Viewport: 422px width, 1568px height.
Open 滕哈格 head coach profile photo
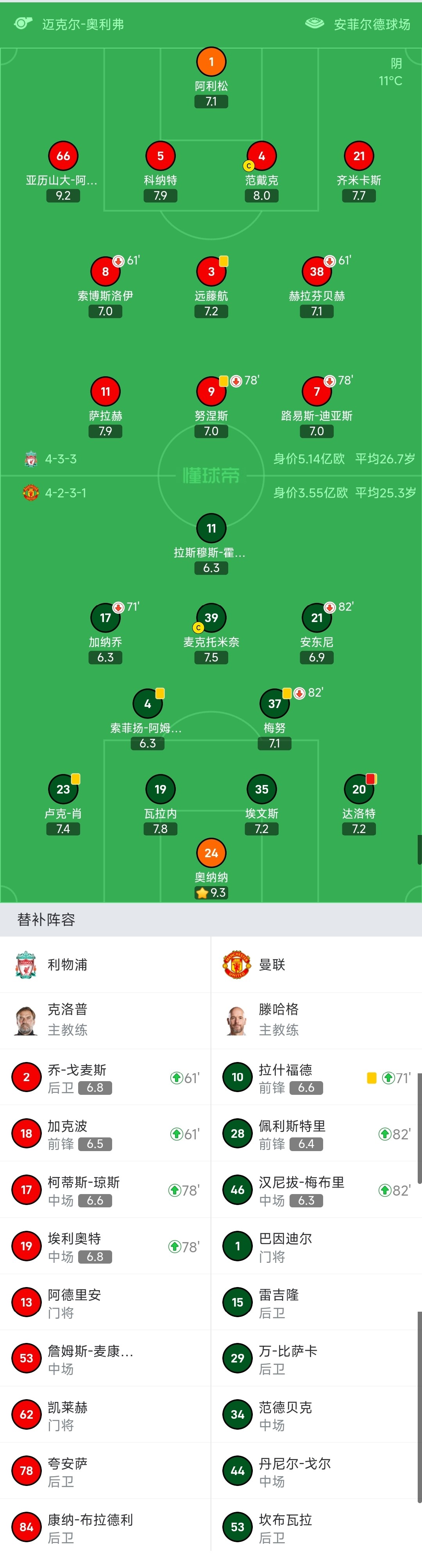pyautogui.click(x=237, y=1020)
